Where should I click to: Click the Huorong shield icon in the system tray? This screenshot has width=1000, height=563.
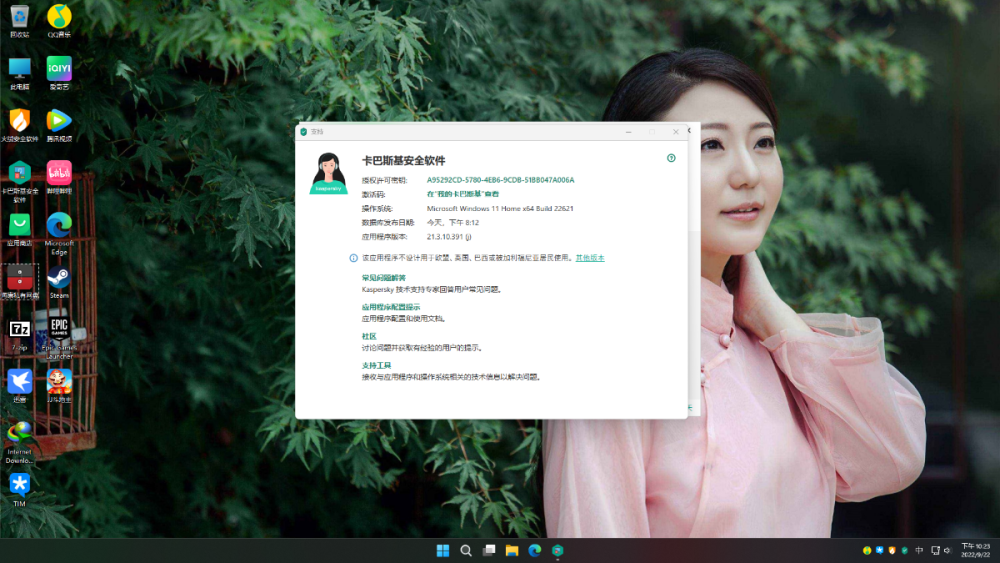[x=892, y=550]
